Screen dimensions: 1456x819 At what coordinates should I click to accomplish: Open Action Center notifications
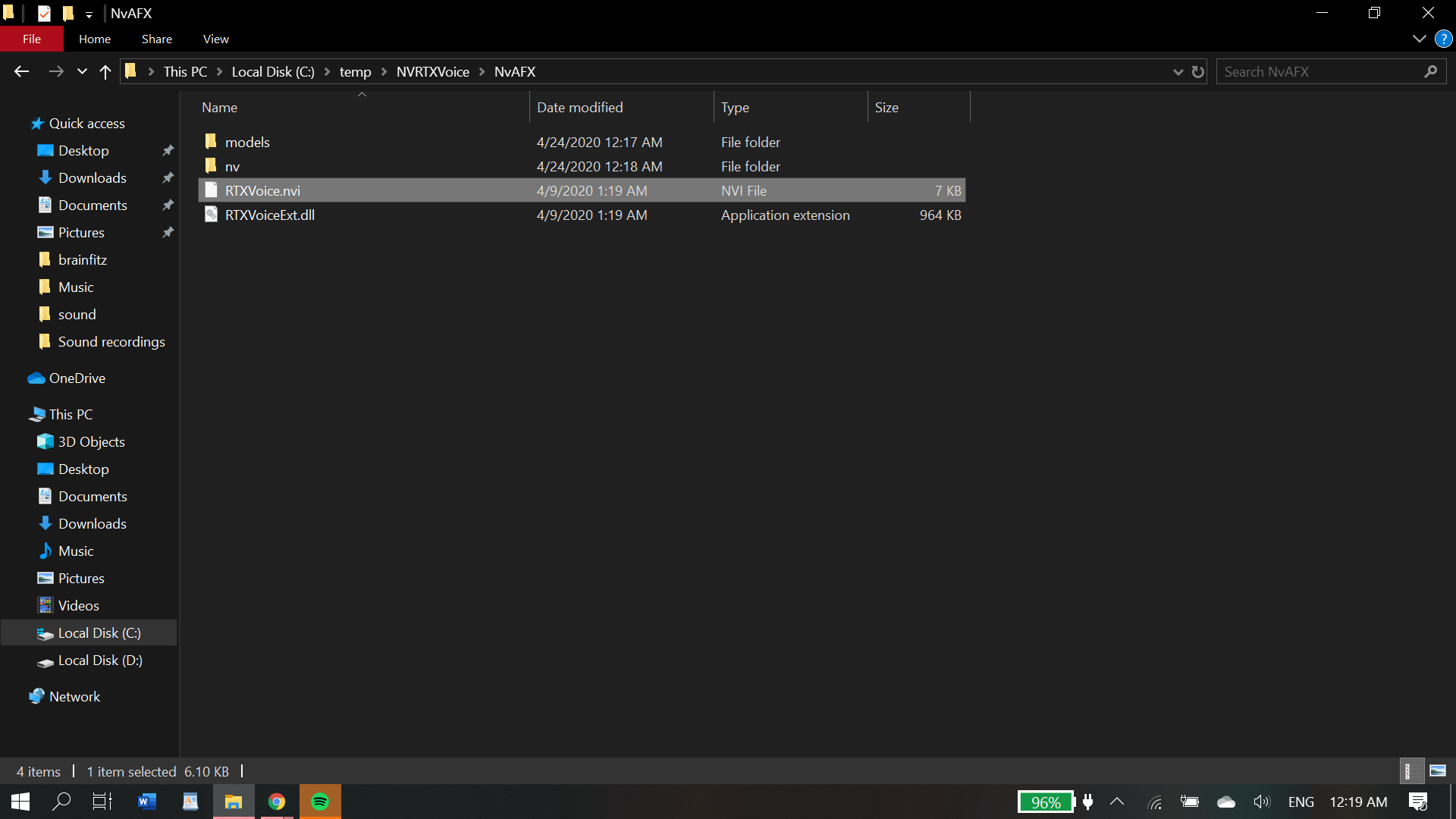tap(1418, 802)
